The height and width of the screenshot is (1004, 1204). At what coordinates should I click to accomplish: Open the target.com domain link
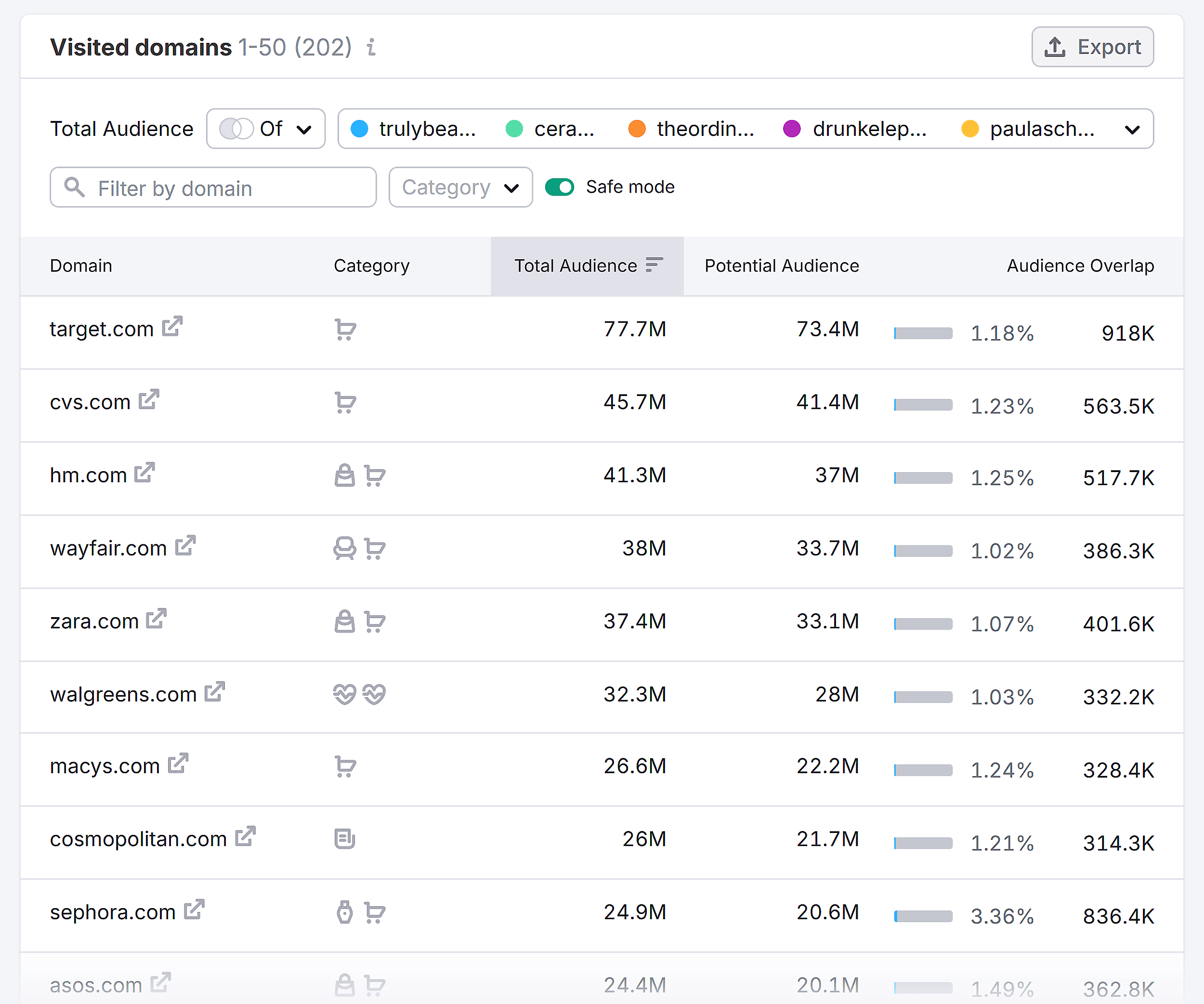102,330
